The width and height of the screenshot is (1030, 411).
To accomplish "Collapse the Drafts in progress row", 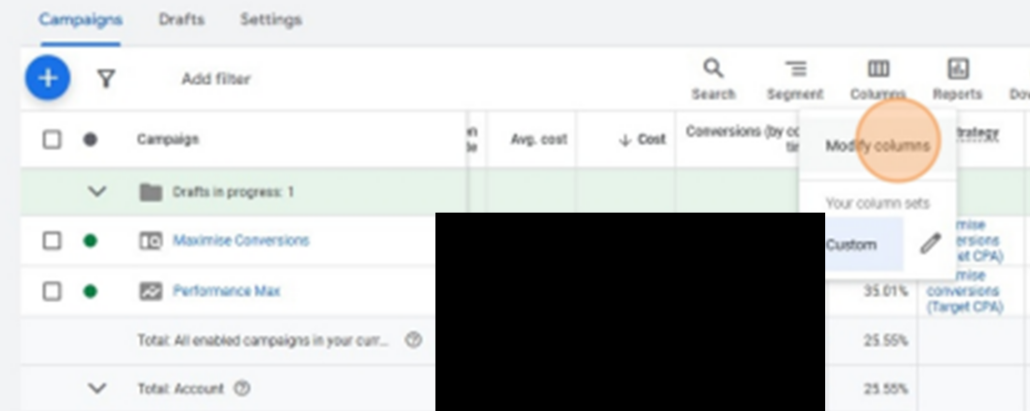I will (x=97, y=191).
